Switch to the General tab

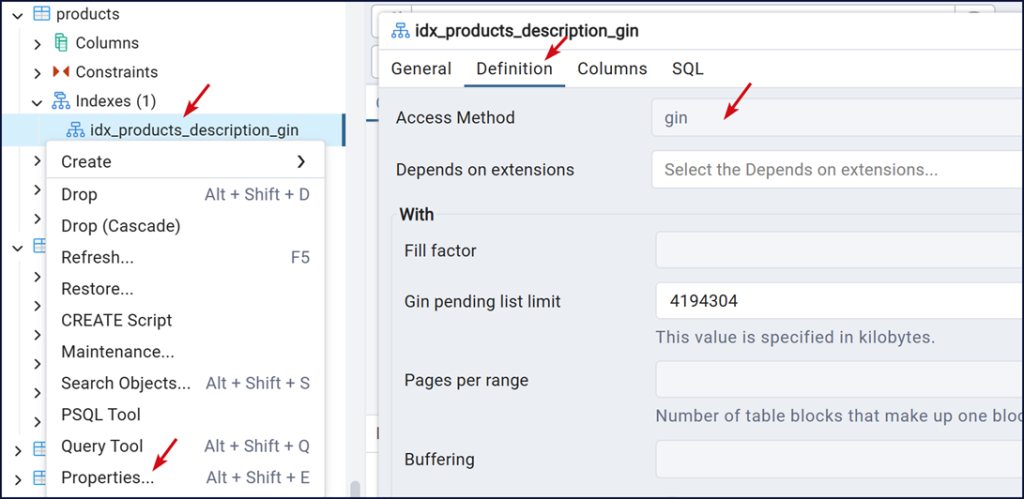coord(421,69)
